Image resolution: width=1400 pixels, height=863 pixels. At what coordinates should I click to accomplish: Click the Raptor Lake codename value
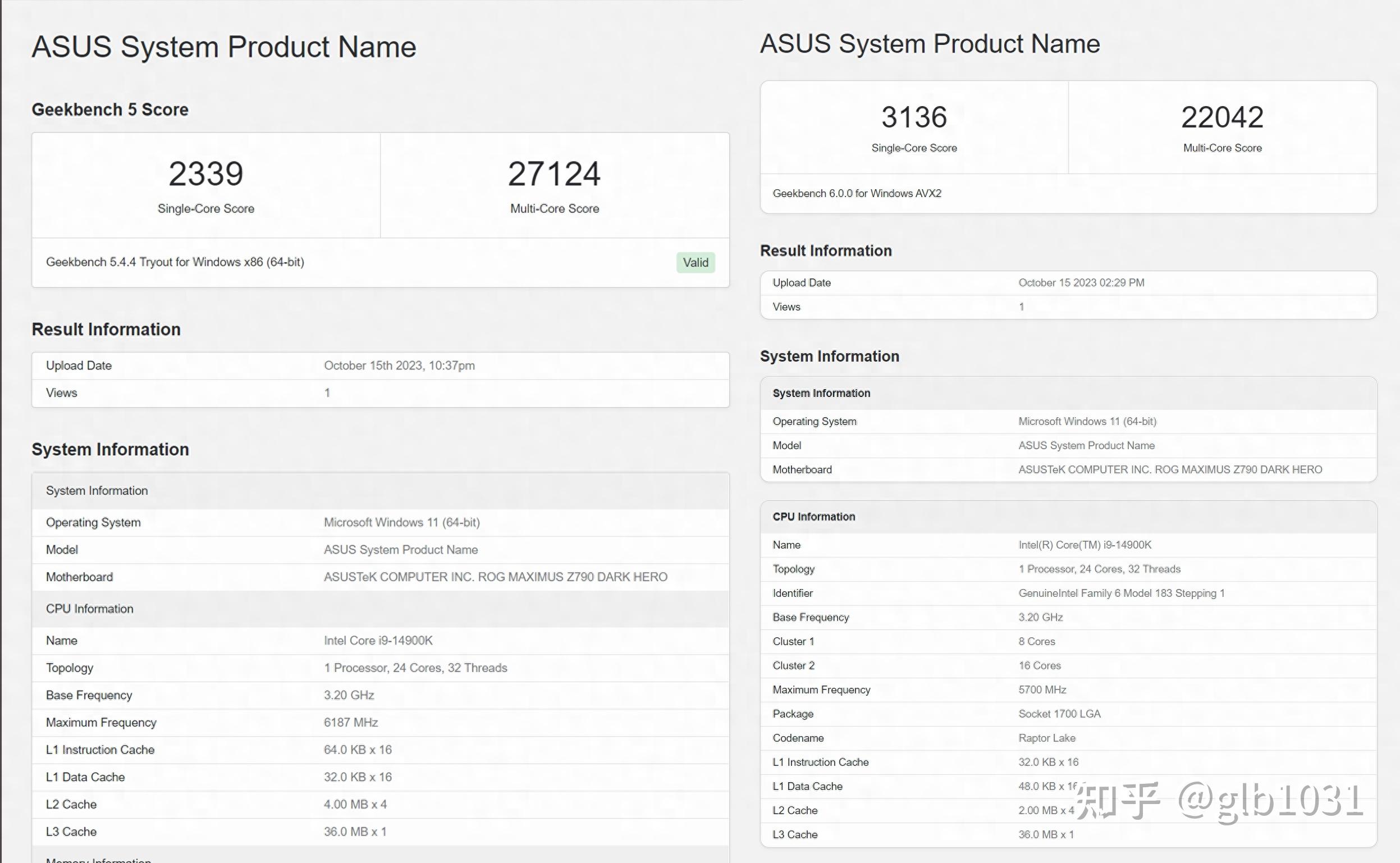(1046, 738)
